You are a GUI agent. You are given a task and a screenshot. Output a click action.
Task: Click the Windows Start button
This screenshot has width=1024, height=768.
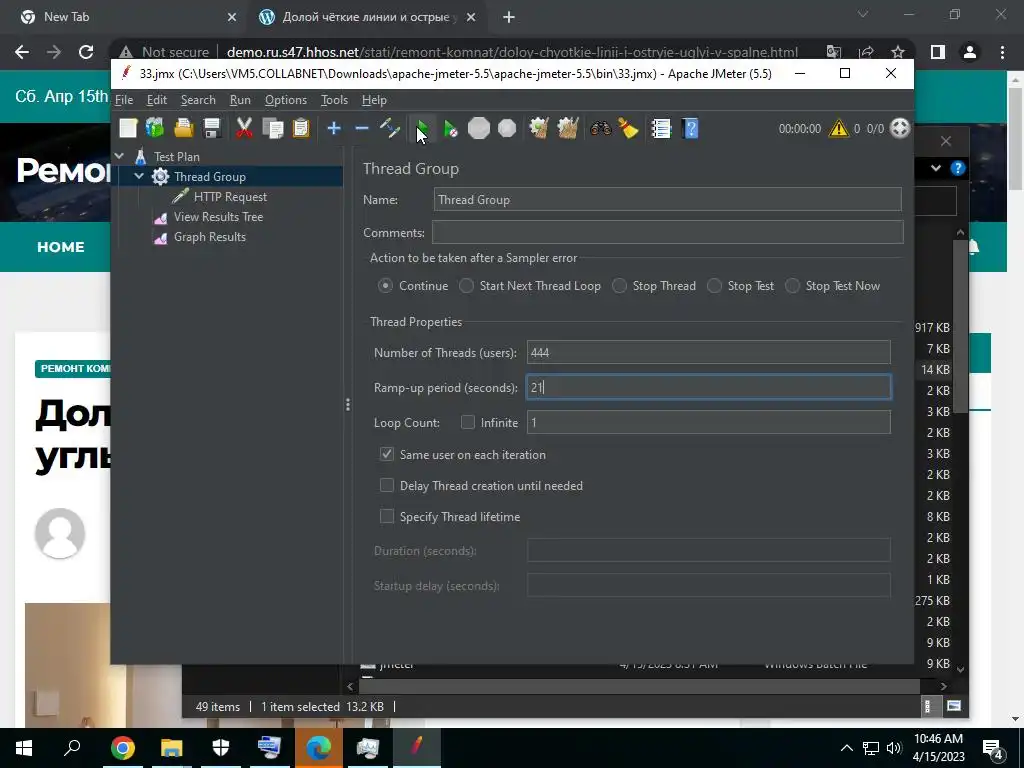pyautogui.click(x=24, y=748)
